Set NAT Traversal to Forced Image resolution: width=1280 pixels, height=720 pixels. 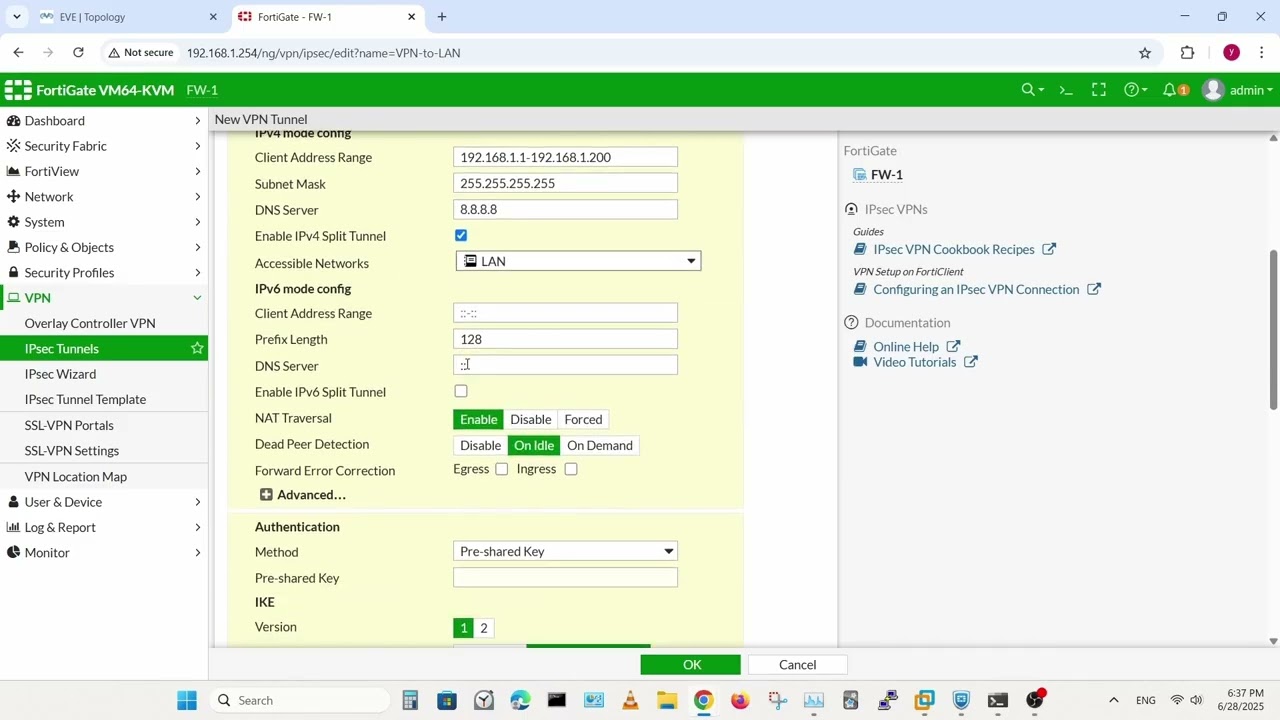click(583, 419)
